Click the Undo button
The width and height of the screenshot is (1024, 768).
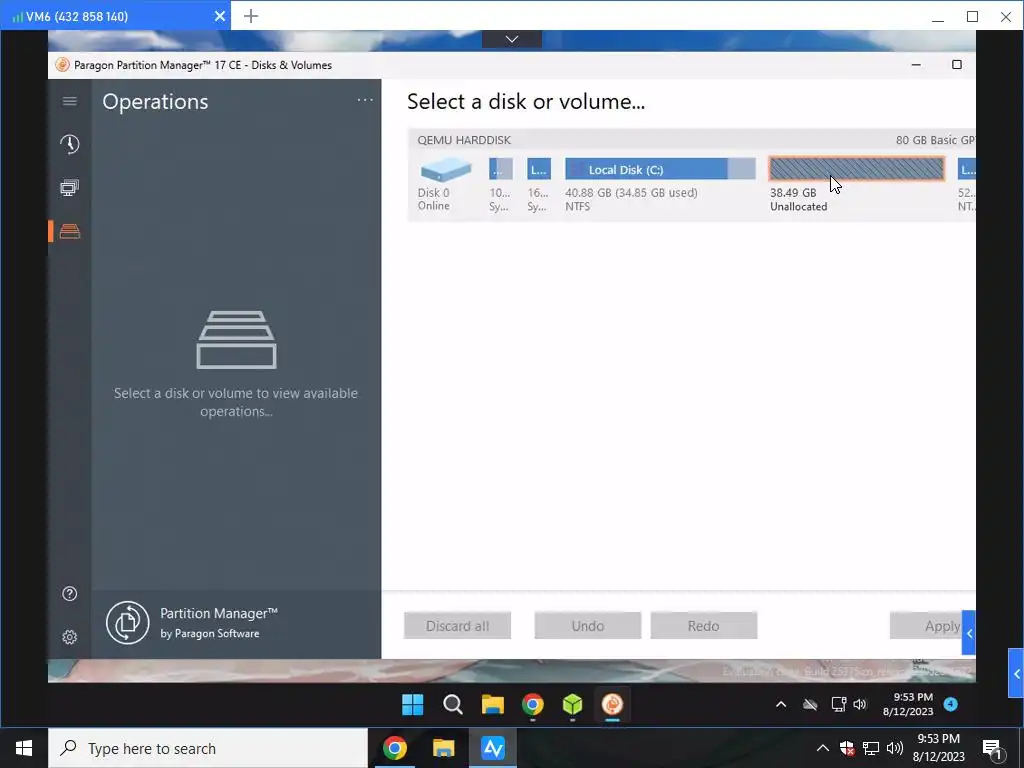pos(588,626)
